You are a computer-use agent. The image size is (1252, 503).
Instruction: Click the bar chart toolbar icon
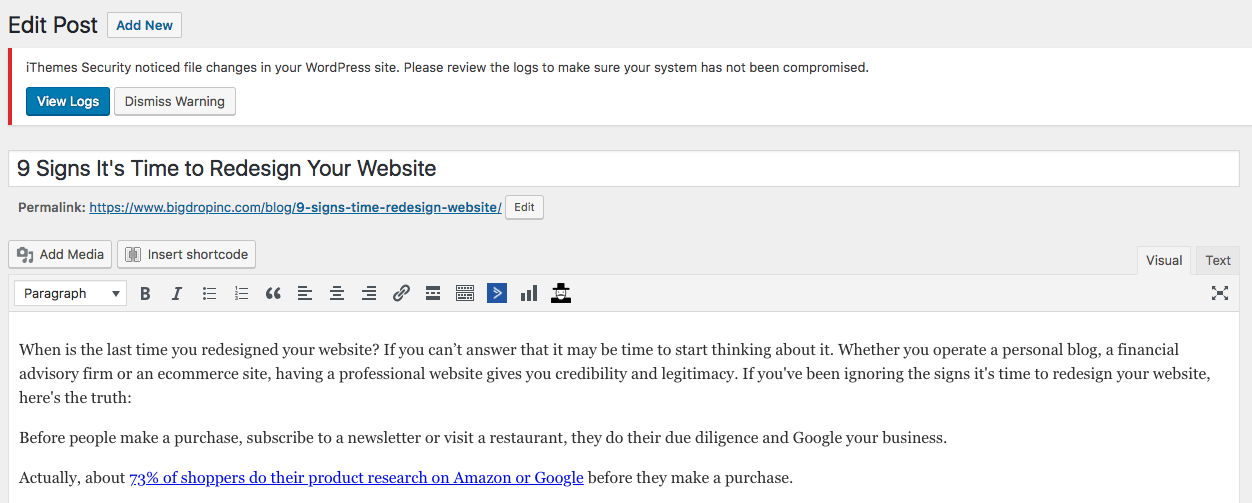[x=529, y=293]
